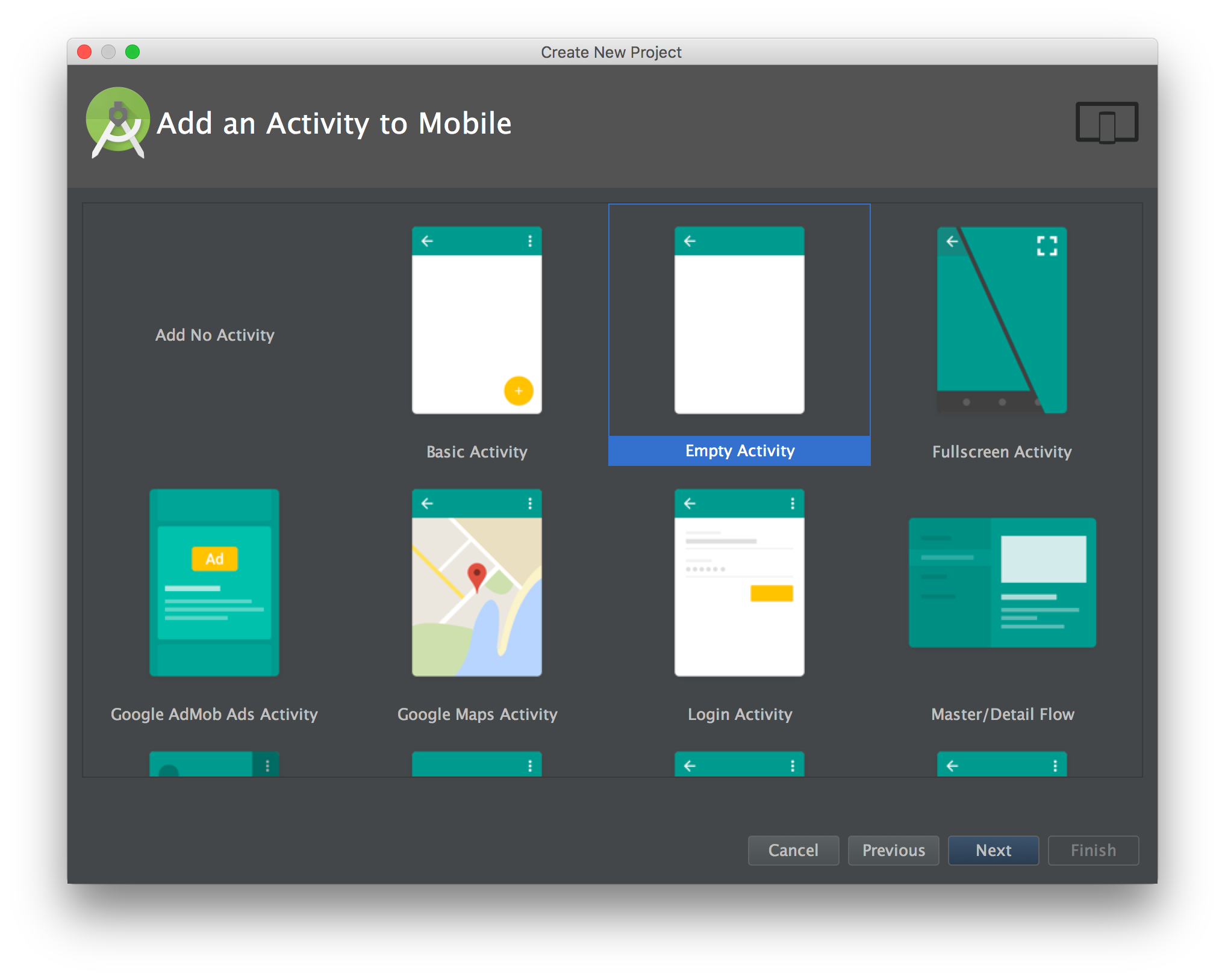Click the fullscreen expand icon in Fullscreen Activity

click(1047, 246)
